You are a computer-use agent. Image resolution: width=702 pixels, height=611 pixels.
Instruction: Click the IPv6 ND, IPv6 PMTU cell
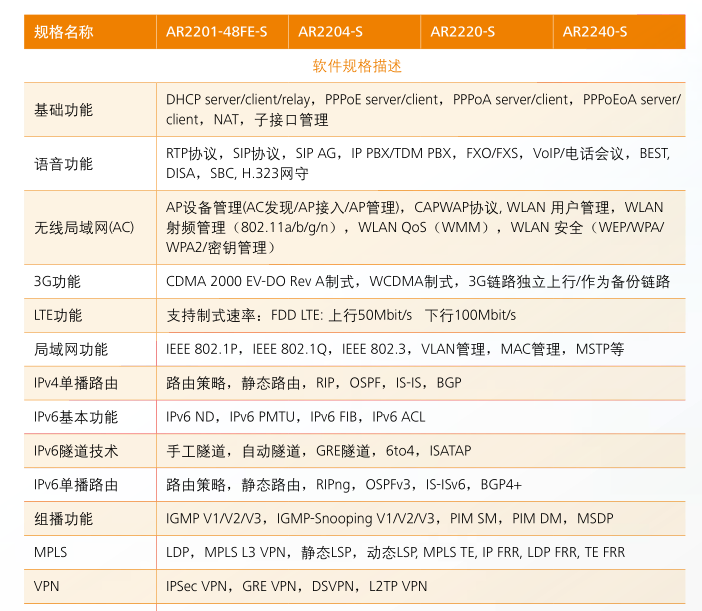pos(421,417)
